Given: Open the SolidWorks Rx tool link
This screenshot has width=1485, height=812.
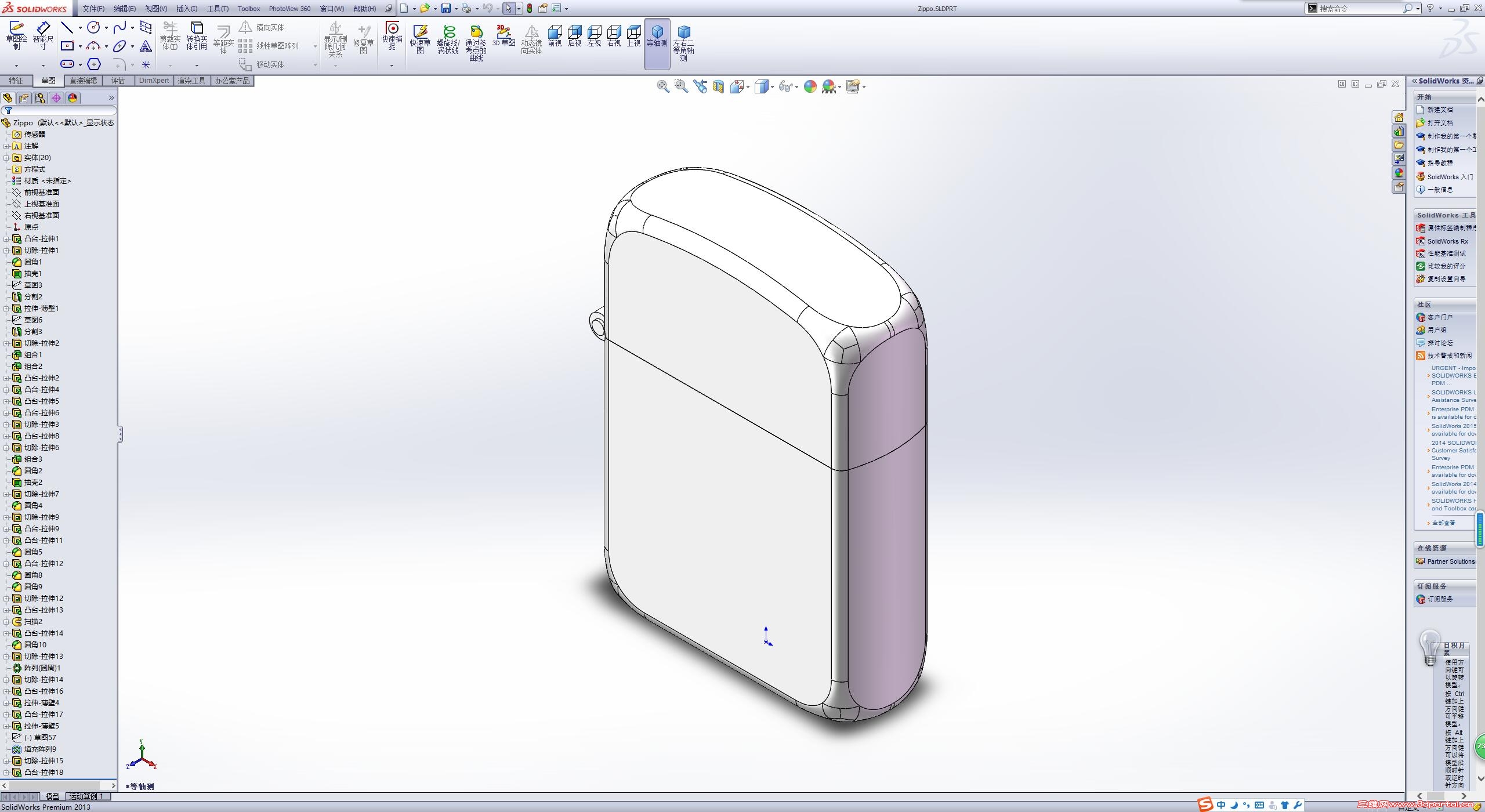Looking at the screenshot, I should (1447, 241).
